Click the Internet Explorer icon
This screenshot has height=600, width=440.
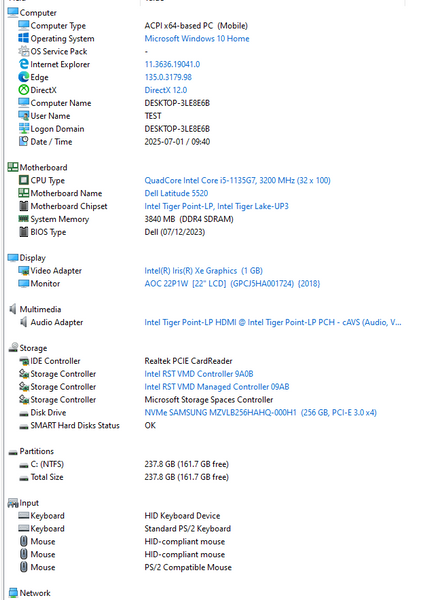tap(23, 64)
